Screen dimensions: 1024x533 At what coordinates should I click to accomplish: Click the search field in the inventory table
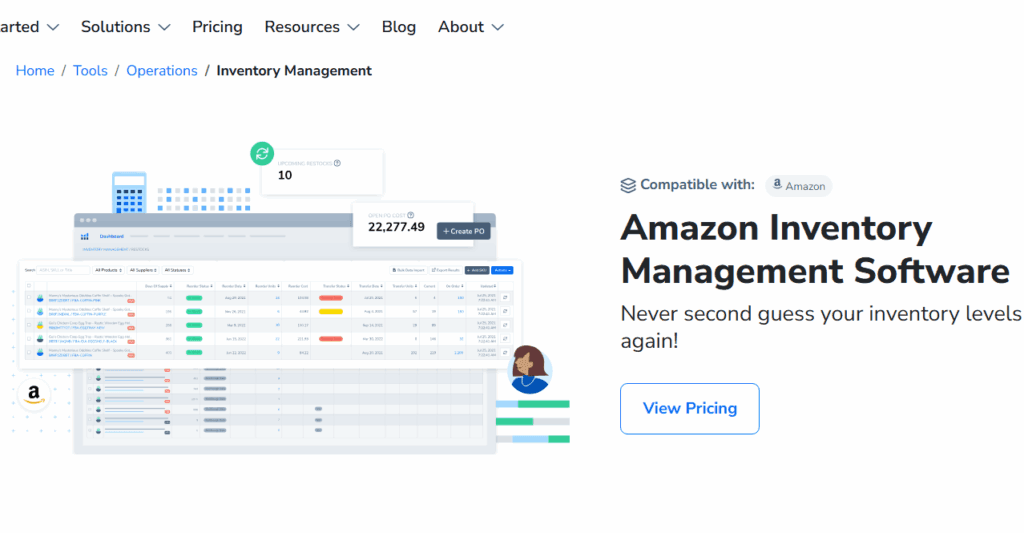click(x=62, y=270)
